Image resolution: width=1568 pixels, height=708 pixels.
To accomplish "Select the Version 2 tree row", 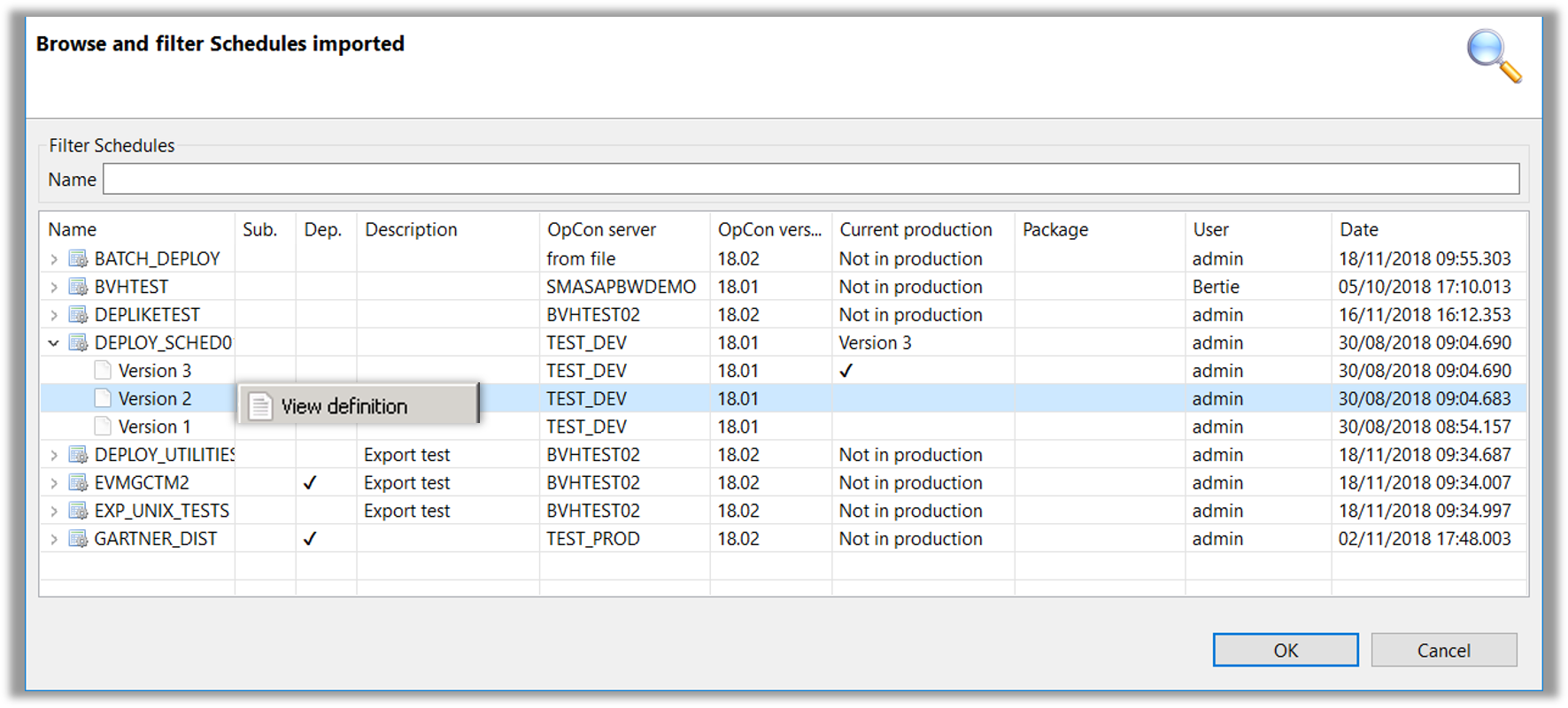I will (784, 399).
